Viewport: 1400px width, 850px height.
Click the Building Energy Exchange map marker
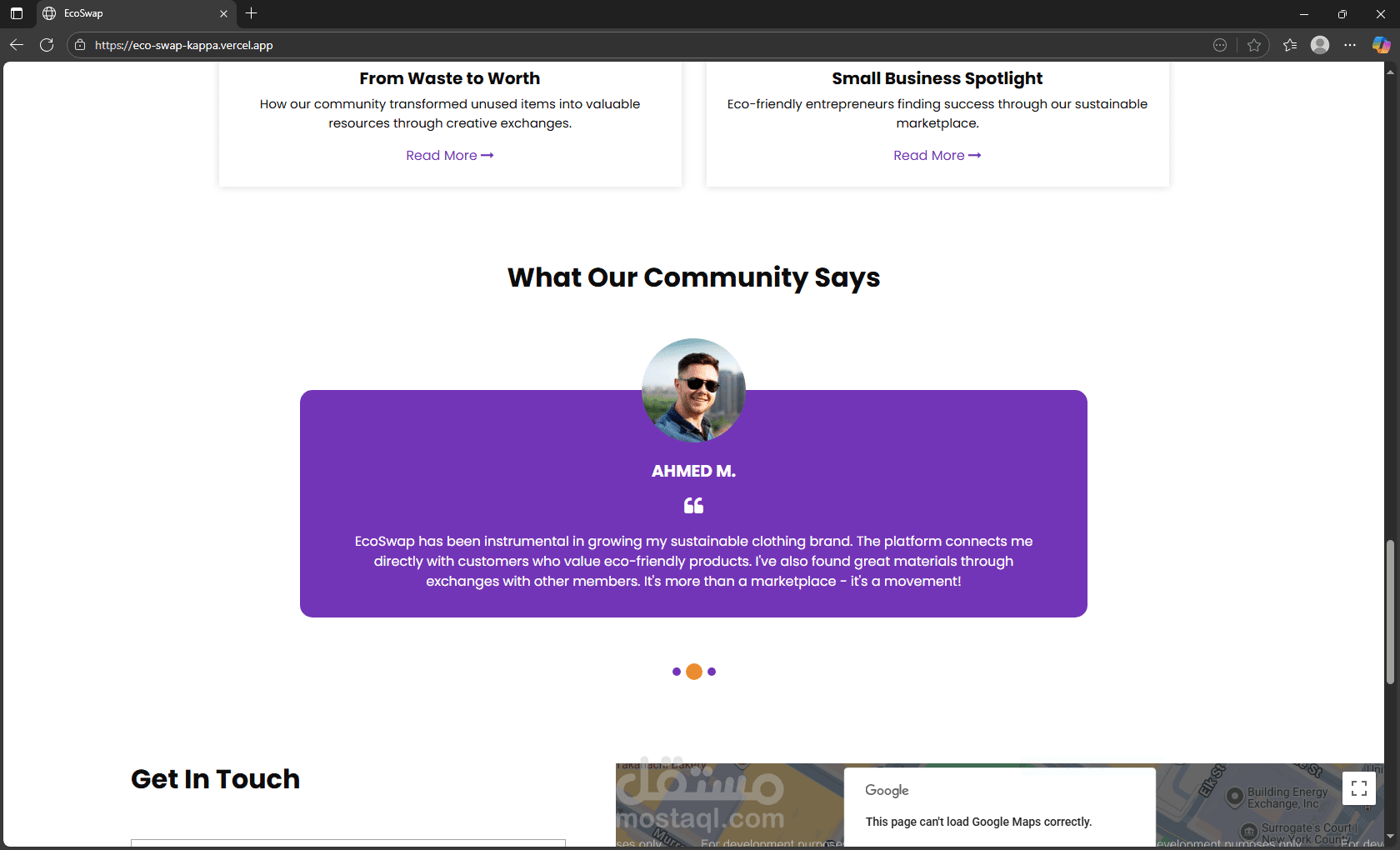pos(1235,797)
